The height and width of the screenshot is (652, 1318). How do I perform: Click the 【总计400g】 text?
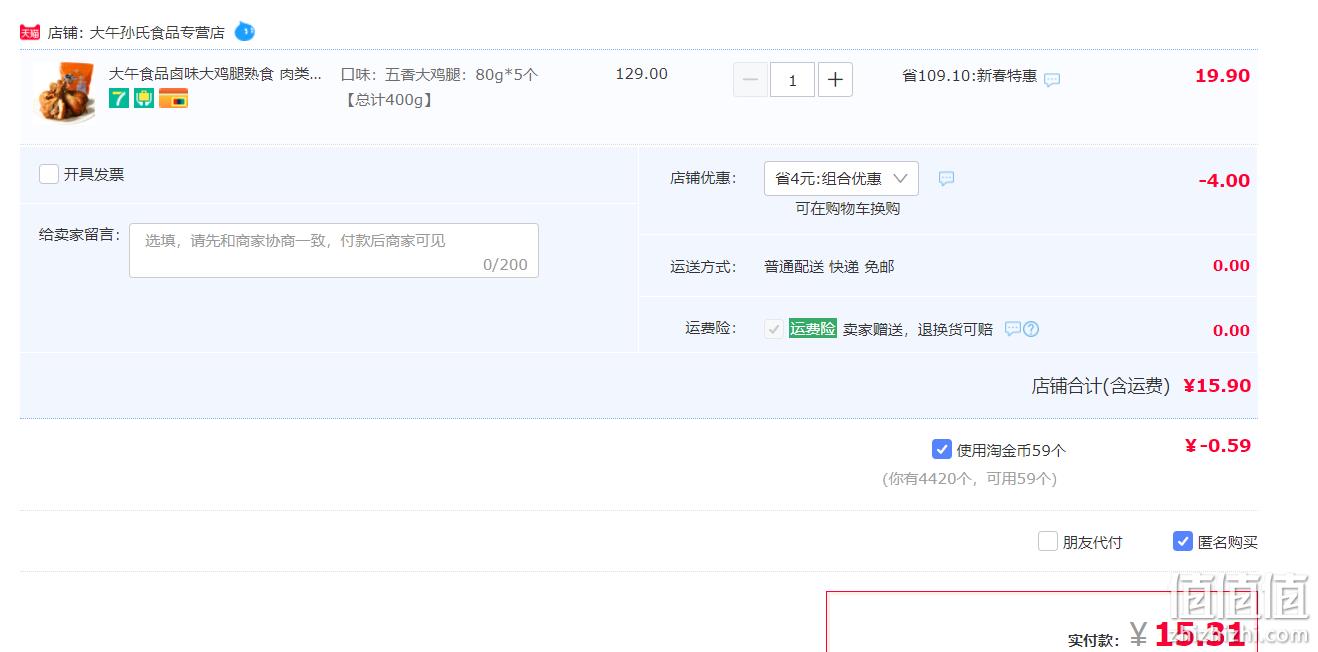tap(387, 99)
